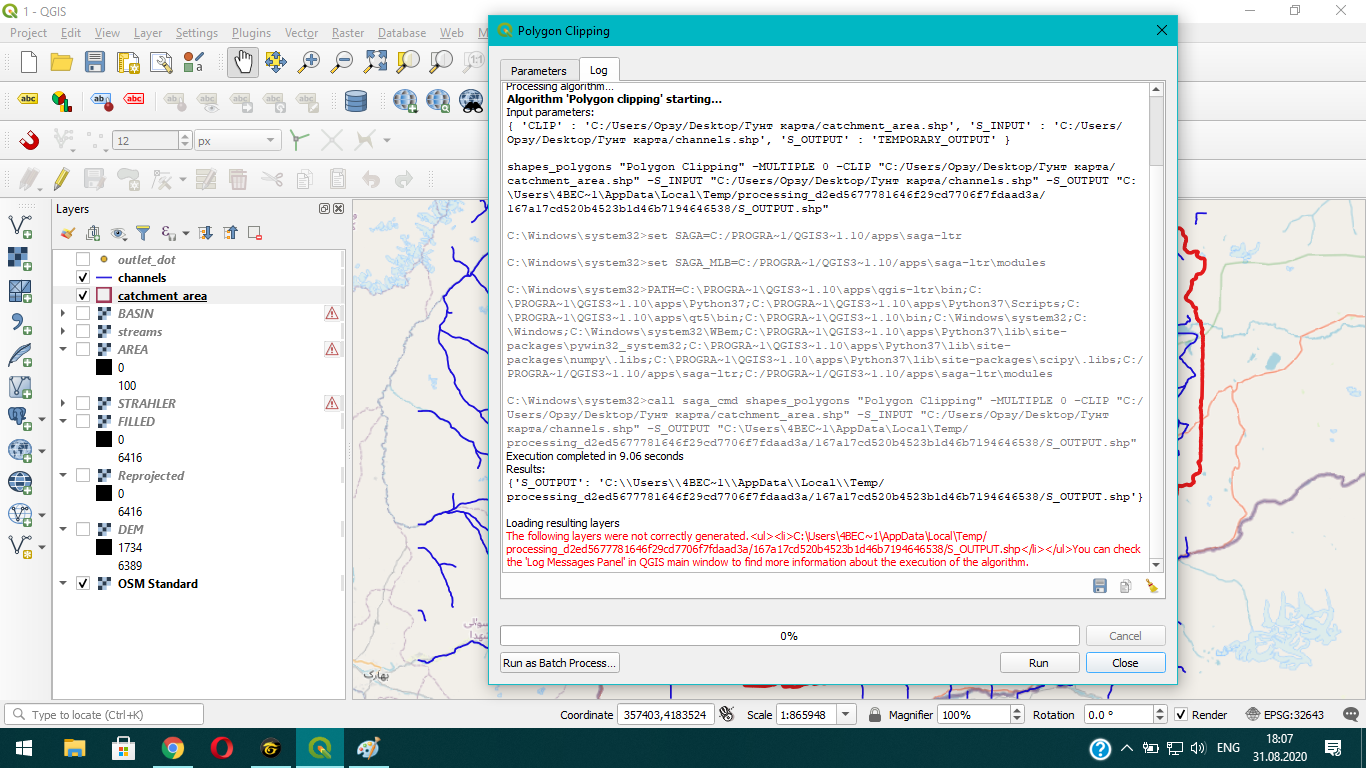Viewport: 1366px width, 768px height.
Task: Open the DB Manager database icon
Action: click(355, 100)
